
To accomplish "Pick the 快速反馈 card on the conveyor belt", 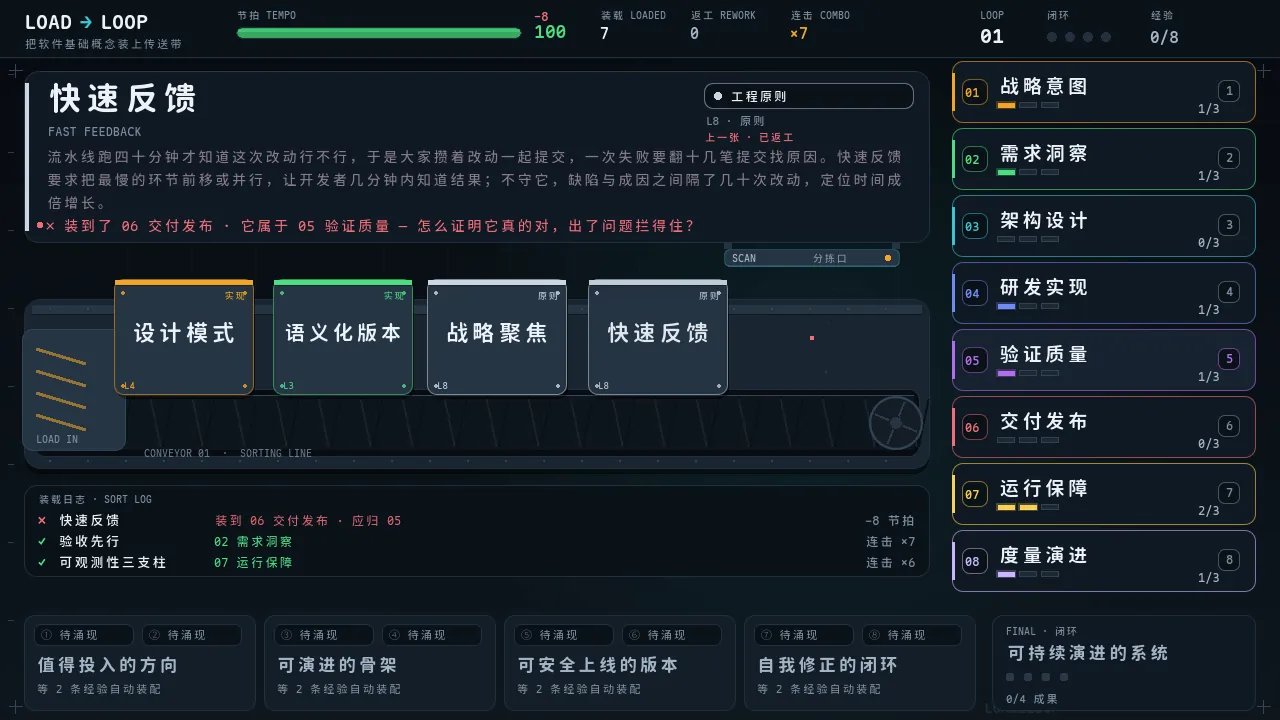I will coord(658,338).
